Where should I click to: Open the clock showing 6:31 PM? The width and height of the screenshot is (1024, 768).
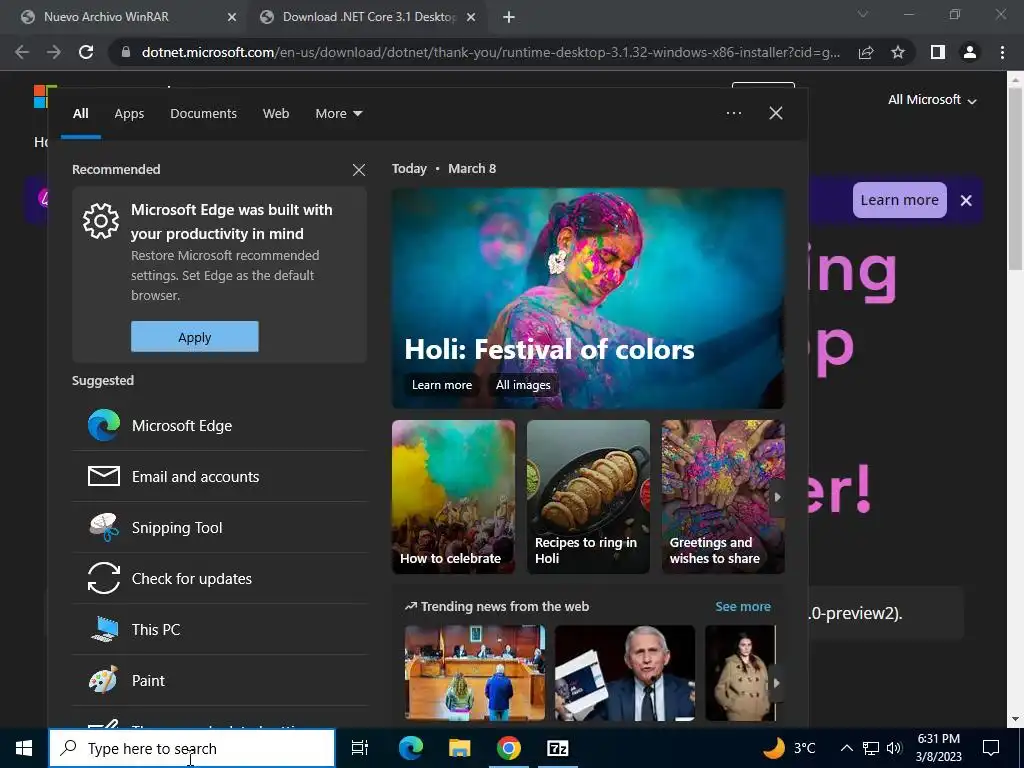pos(938,748)
